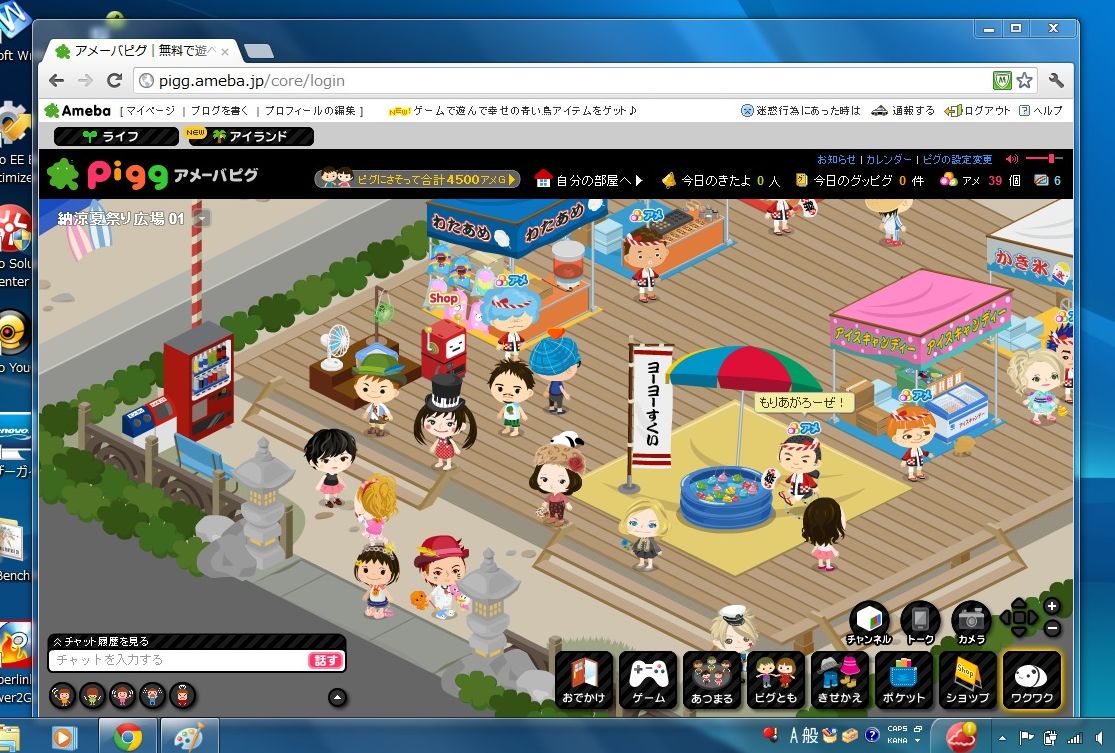The height and width of the screenshot is (753, 1115).
Task: Click the Ameba logo
Action: coord(78,111)
